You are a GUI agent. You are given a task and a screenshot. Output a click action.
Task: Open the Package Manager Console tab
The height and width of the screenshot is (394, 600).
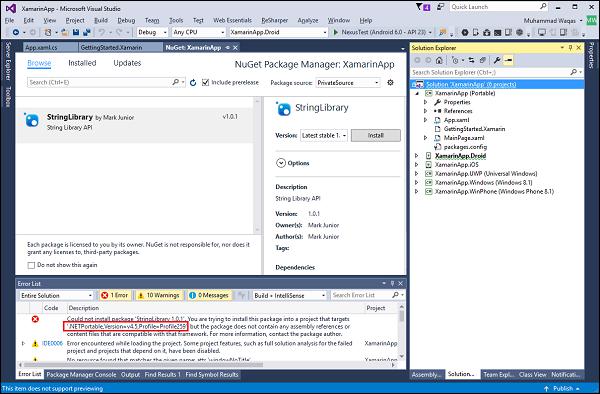(x=81, y=374)
